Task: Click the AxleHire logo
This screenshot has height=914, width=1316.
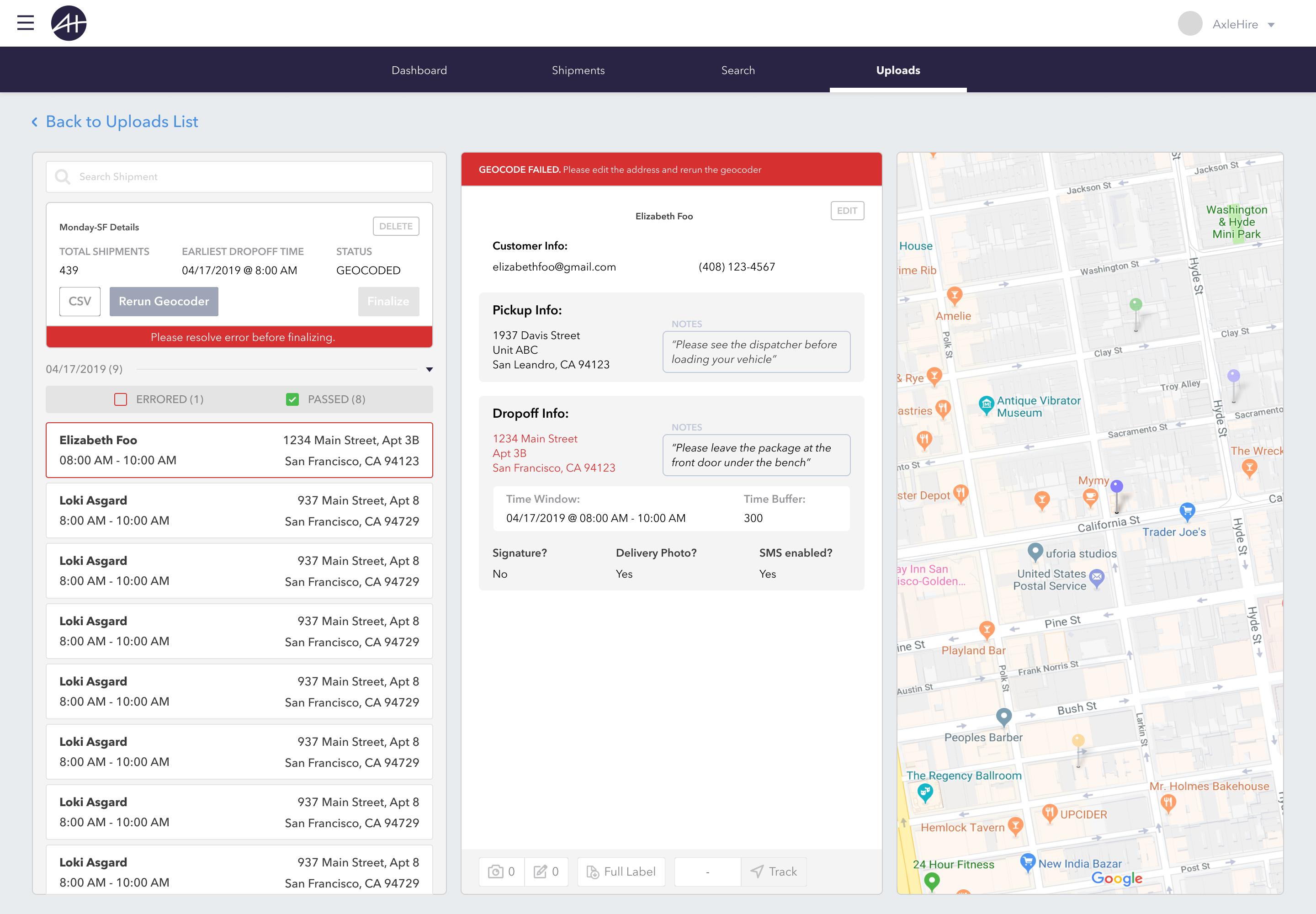Action: [69, 23]
